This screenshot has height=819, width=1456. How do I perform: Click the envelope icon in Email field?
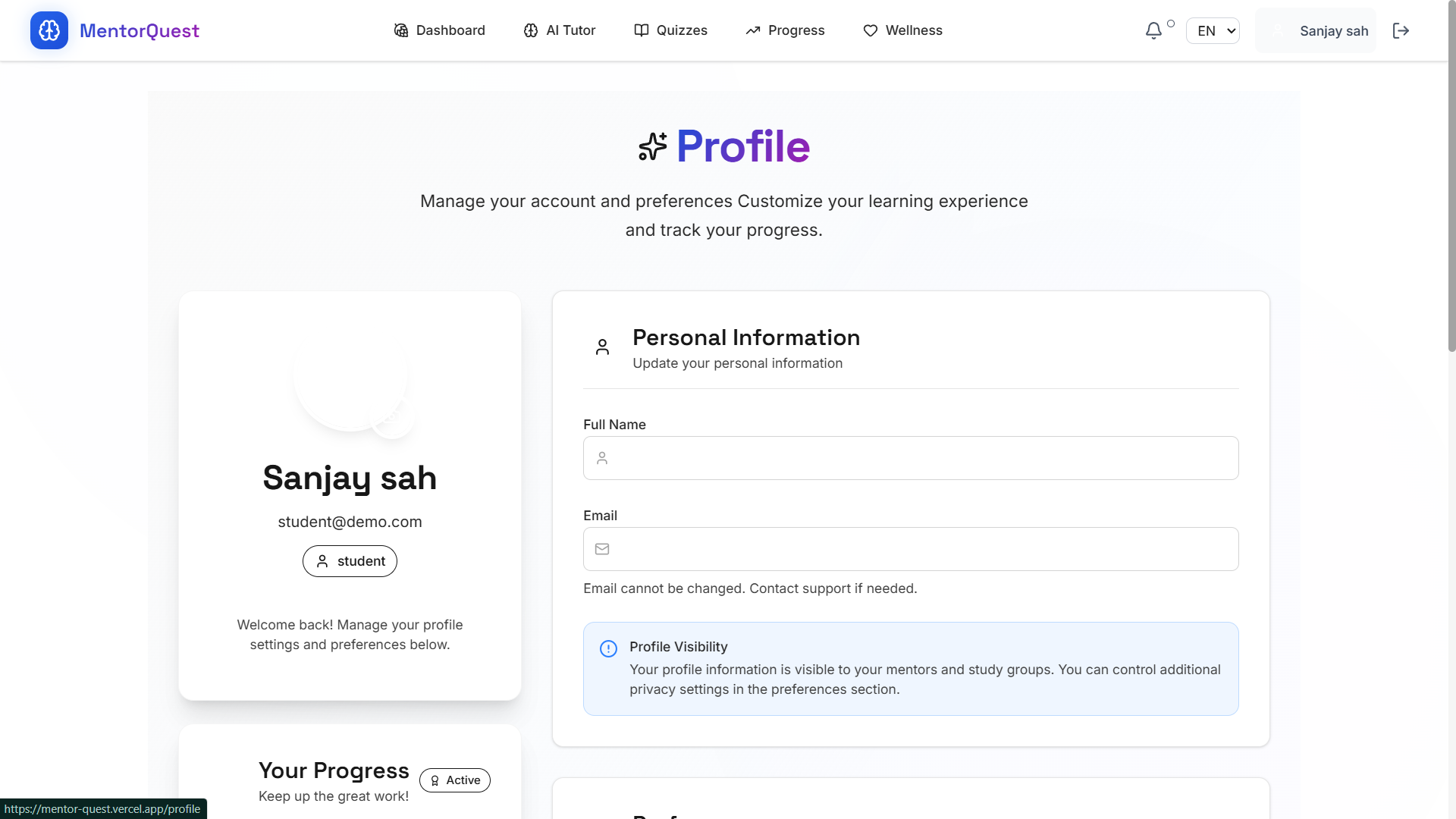[x=602, y=549]
